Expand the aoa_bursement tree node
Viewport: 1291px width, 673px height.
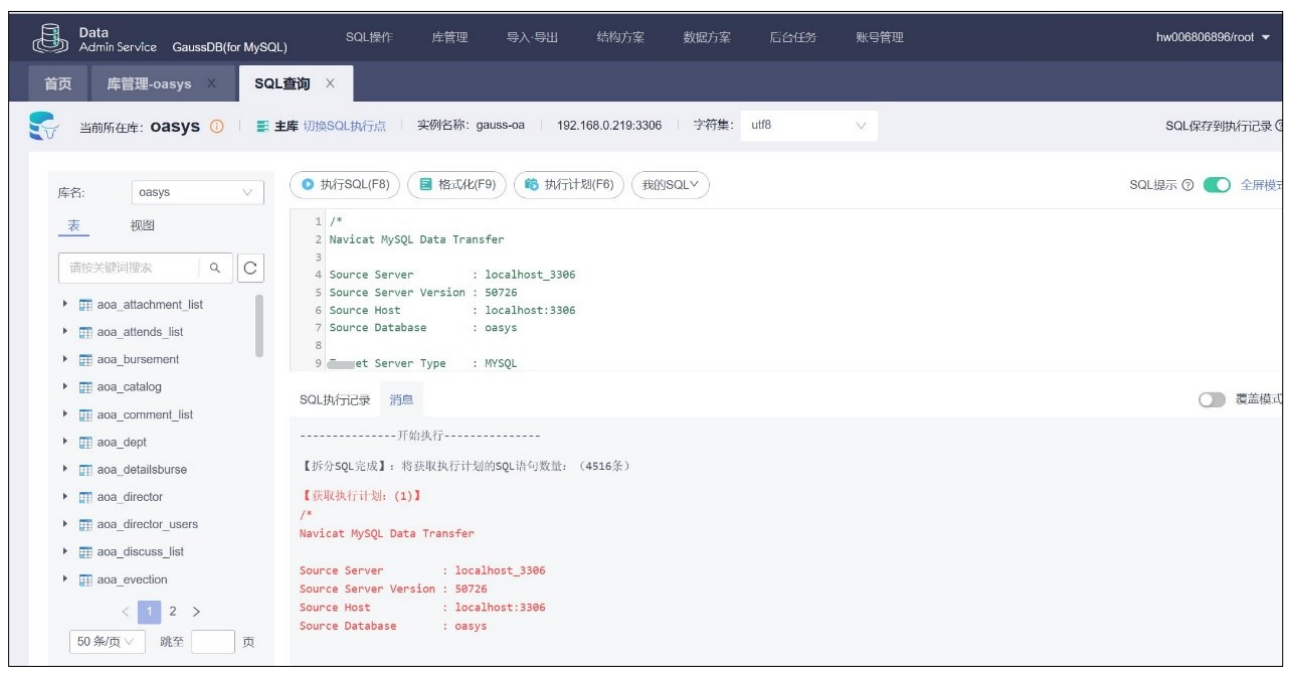(x=66, y=359)
